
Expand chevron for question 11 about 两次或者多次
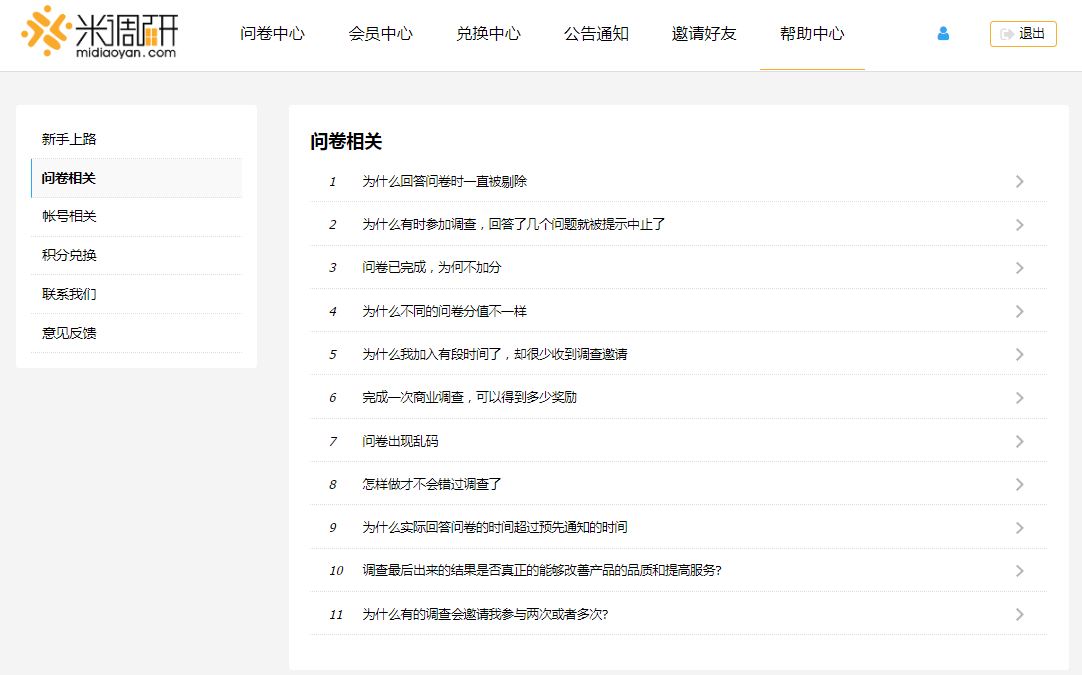coord(1019,614)
